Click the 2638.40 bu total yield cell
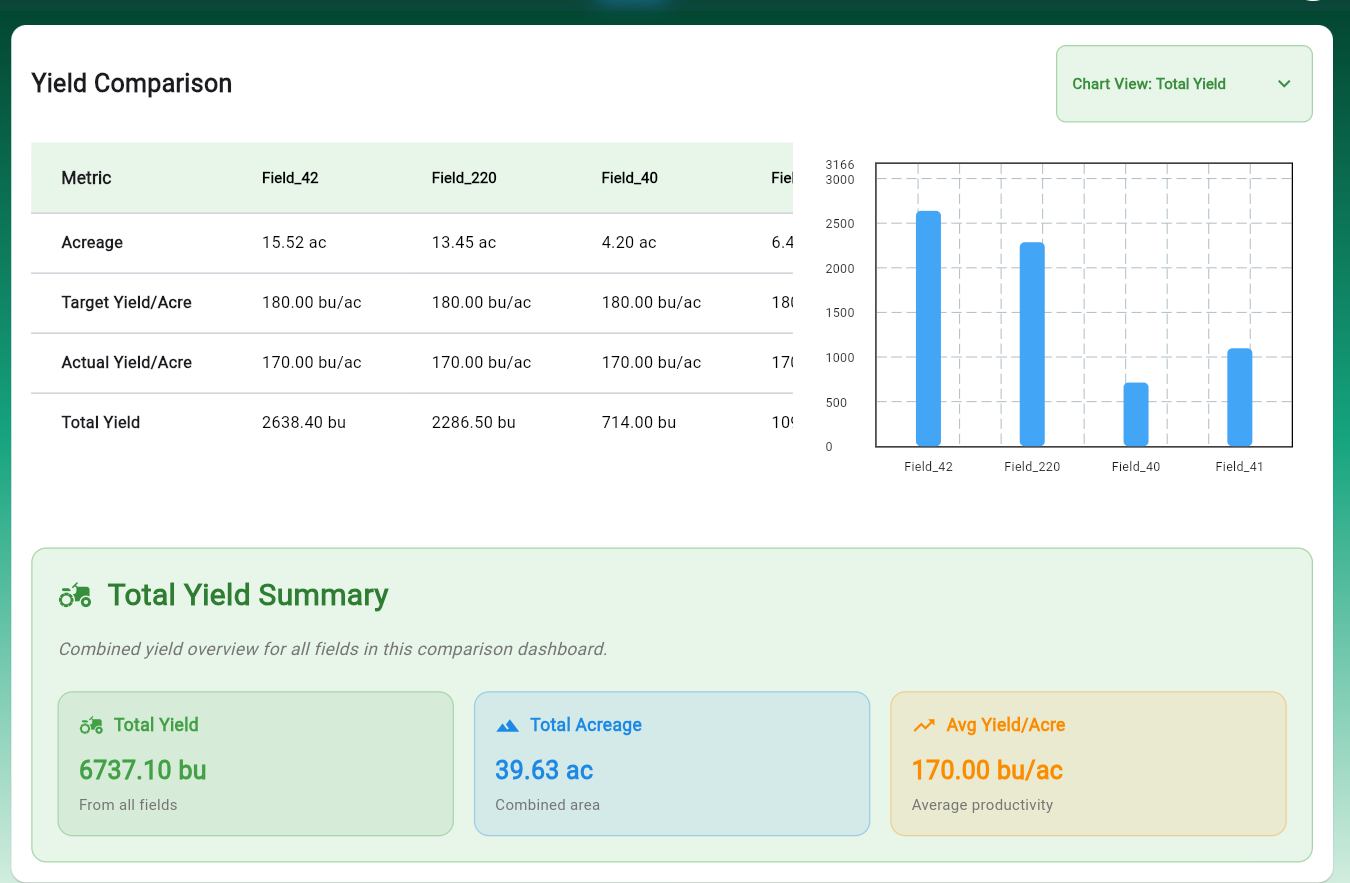The height and width of the screenshot is (883, 1350). pos(304,422)
